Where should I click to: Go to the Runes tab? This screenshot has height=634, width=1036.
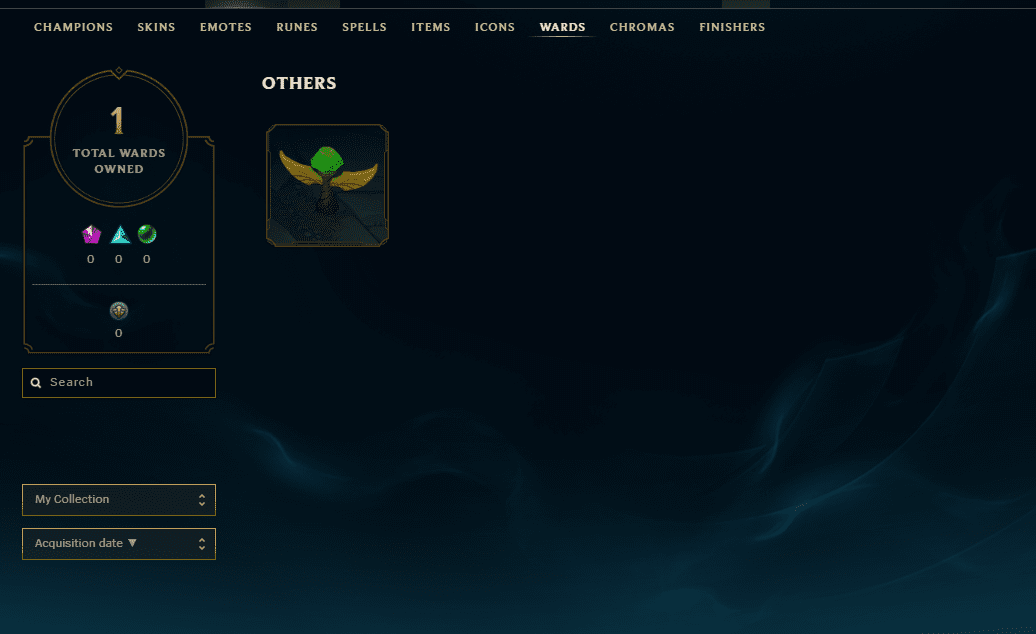297,27
